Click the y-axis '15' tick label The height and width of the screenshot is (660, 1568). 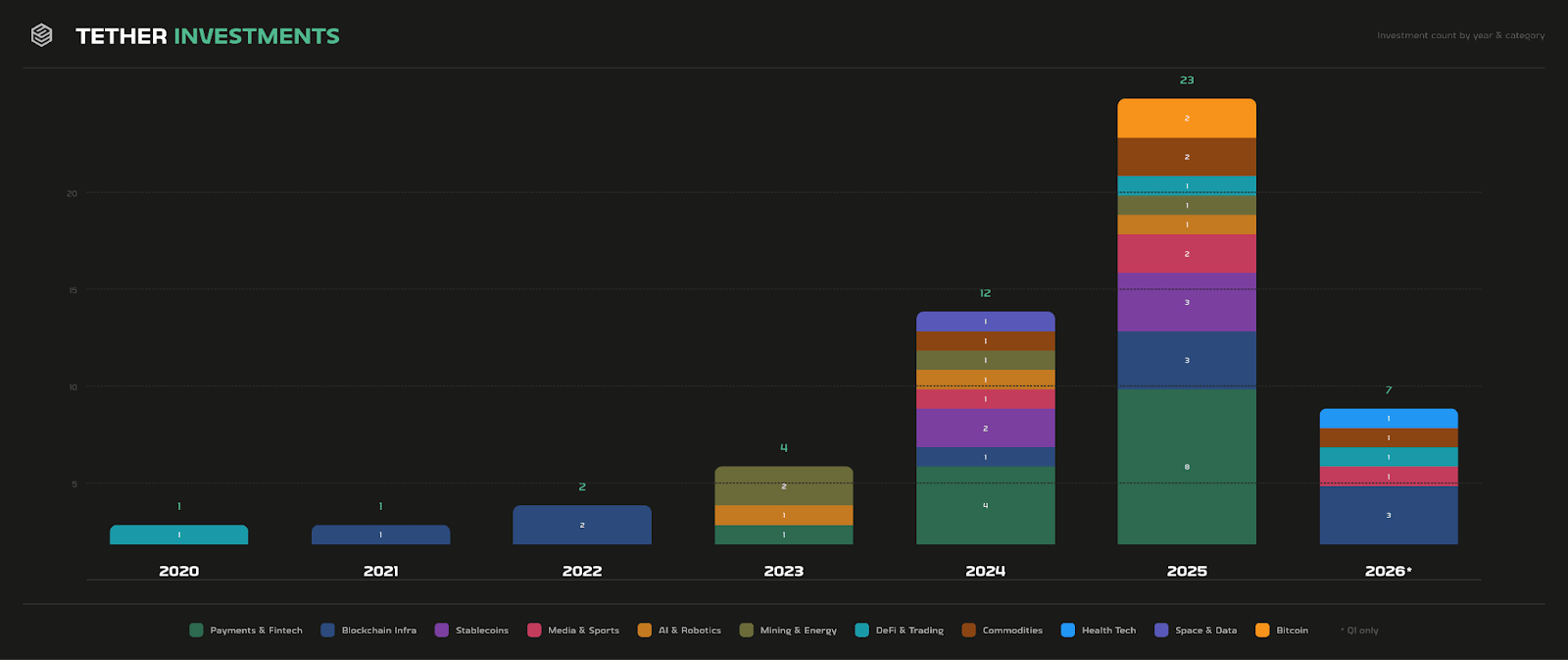[72, 290]
